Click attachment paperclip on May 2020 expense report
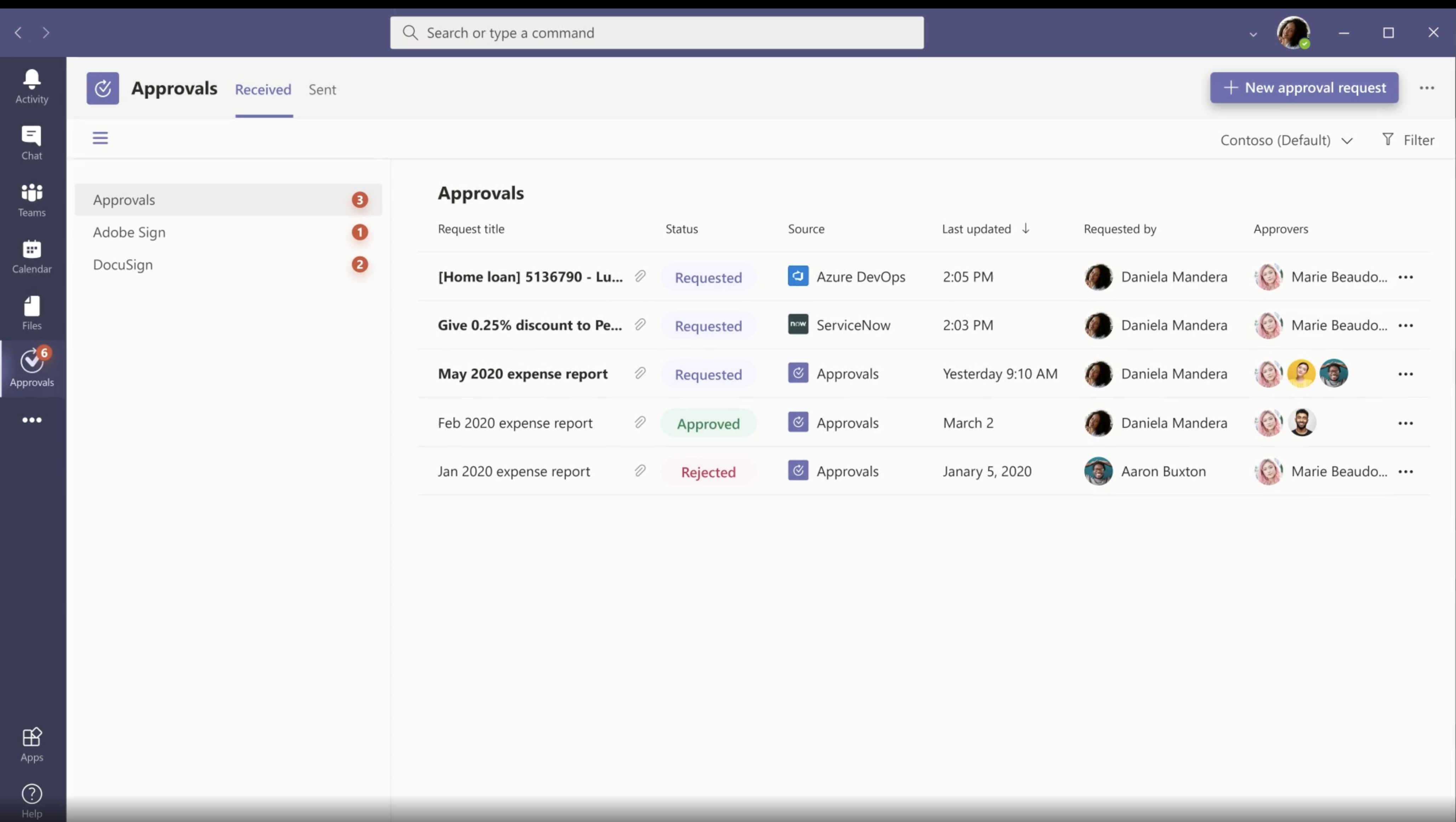The height and width of the screenshot is (822, 1456). point(640,373)
